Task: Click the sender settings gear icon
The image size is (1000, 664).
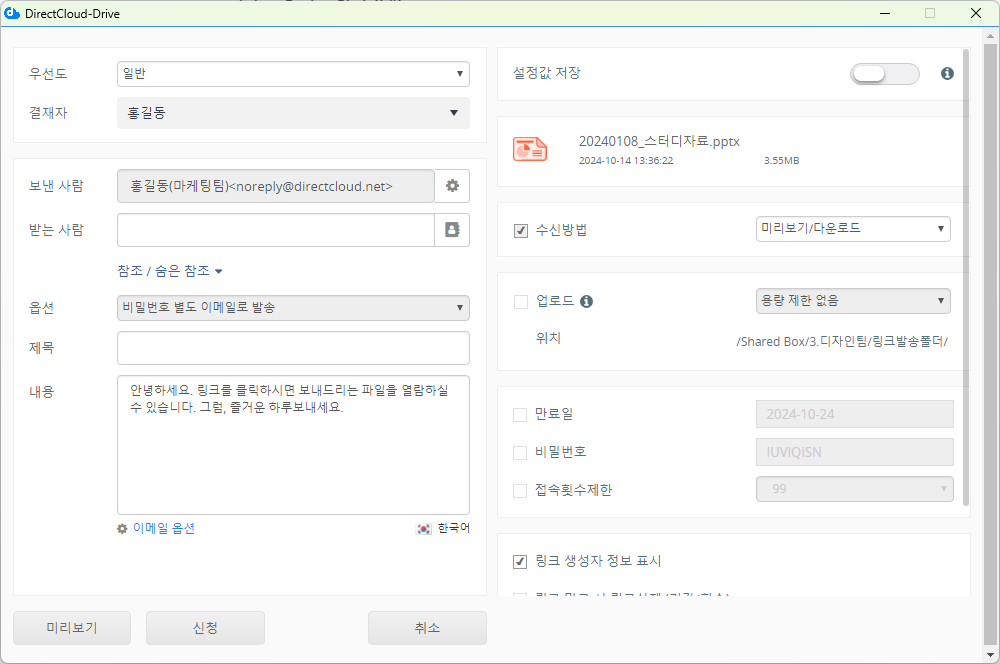Action: (452, 186)
